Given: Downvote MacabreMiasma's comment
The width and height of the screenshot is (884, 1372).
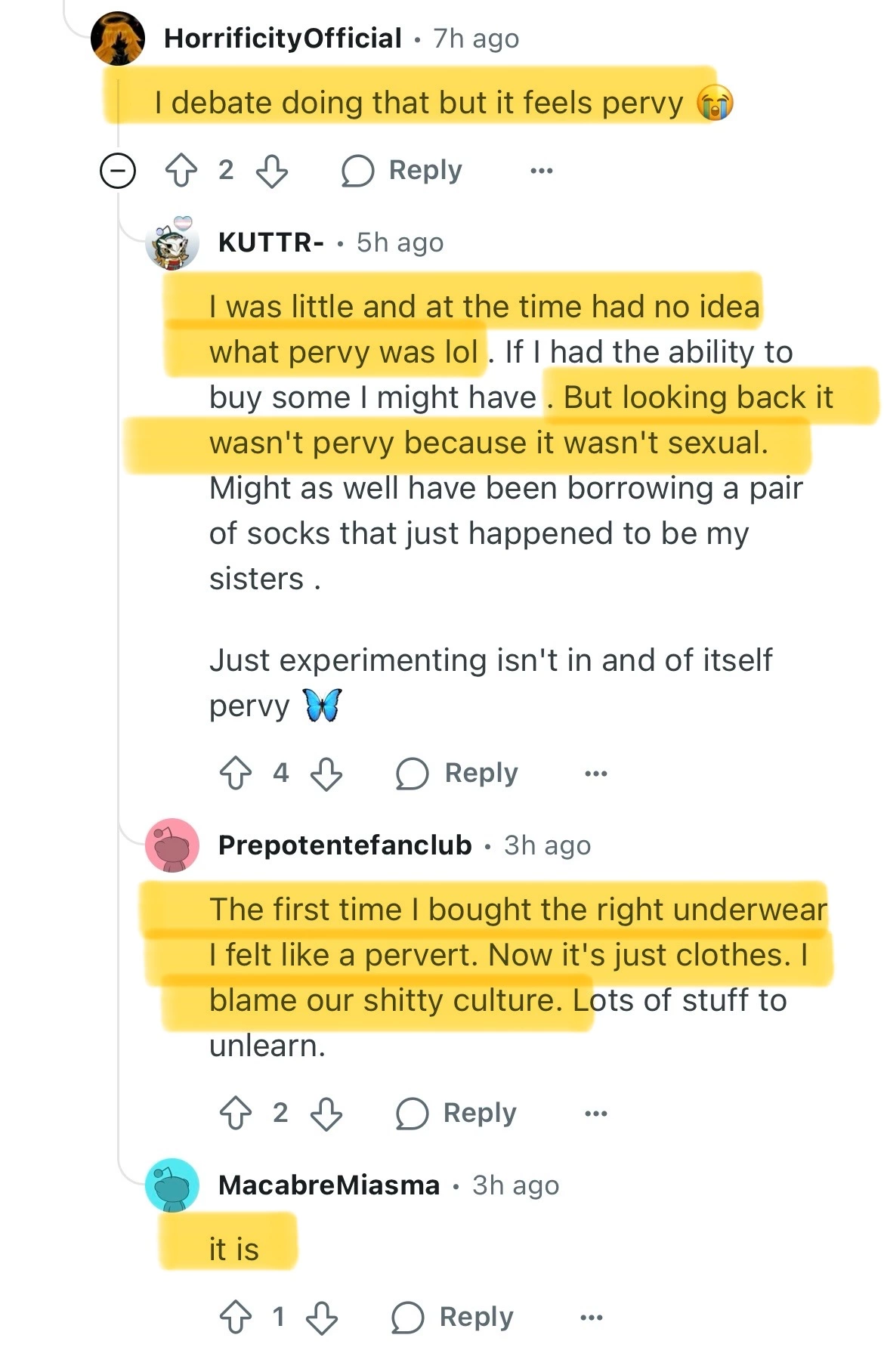Looking at the screenshot, I should pyautogui.click(x=322, y=1317).
